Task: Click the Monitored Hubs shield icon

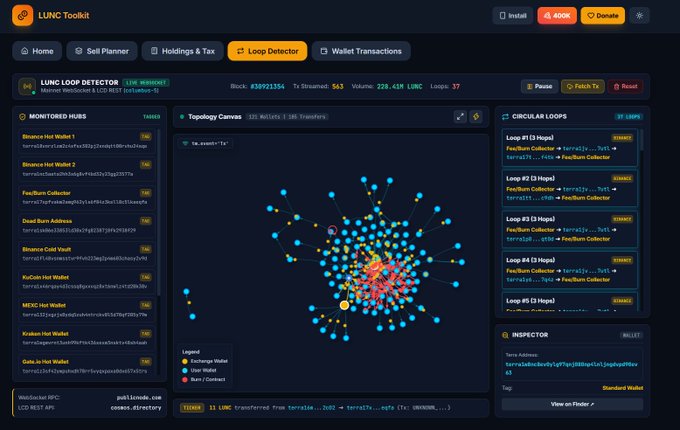Action: pyautogui.click(x=23, y=117)
